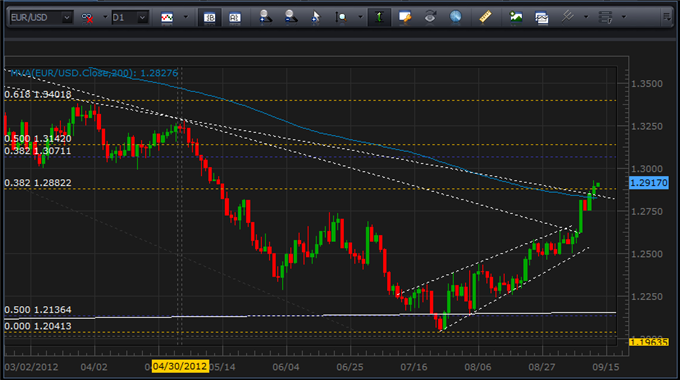680x380 pixels.
Task: Open the EUR/USD symbol dropdown
Action: click(41, 17)
